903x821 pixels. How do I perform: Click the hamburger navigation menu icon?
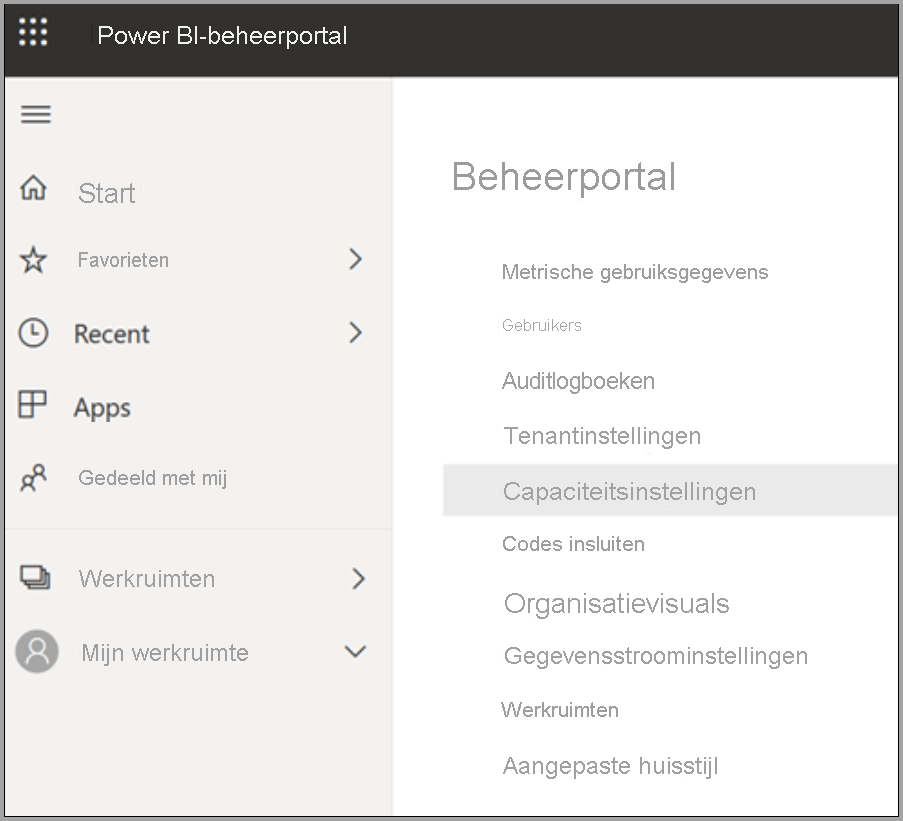35,114
